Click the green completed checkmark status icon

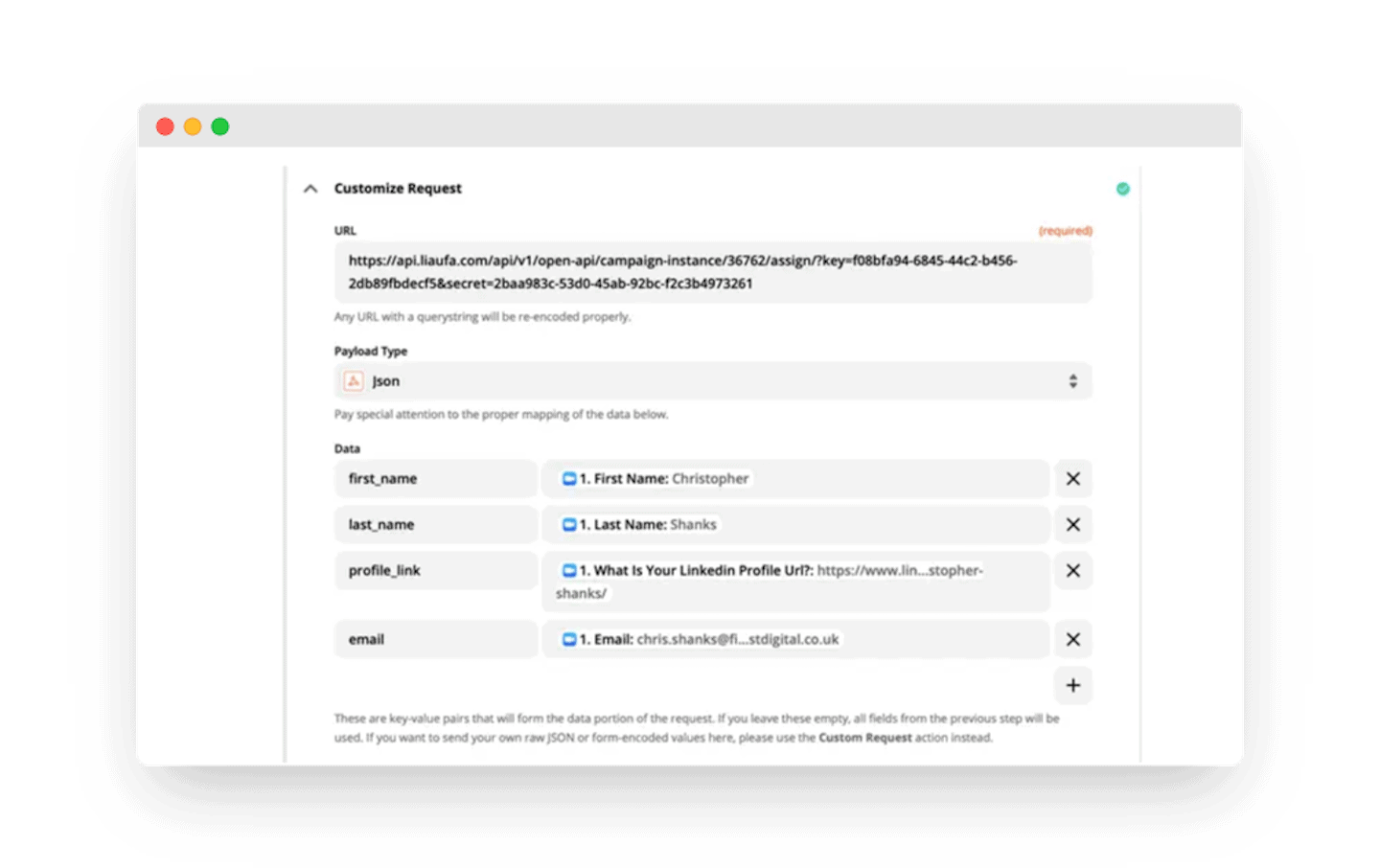pos(1123,189)
